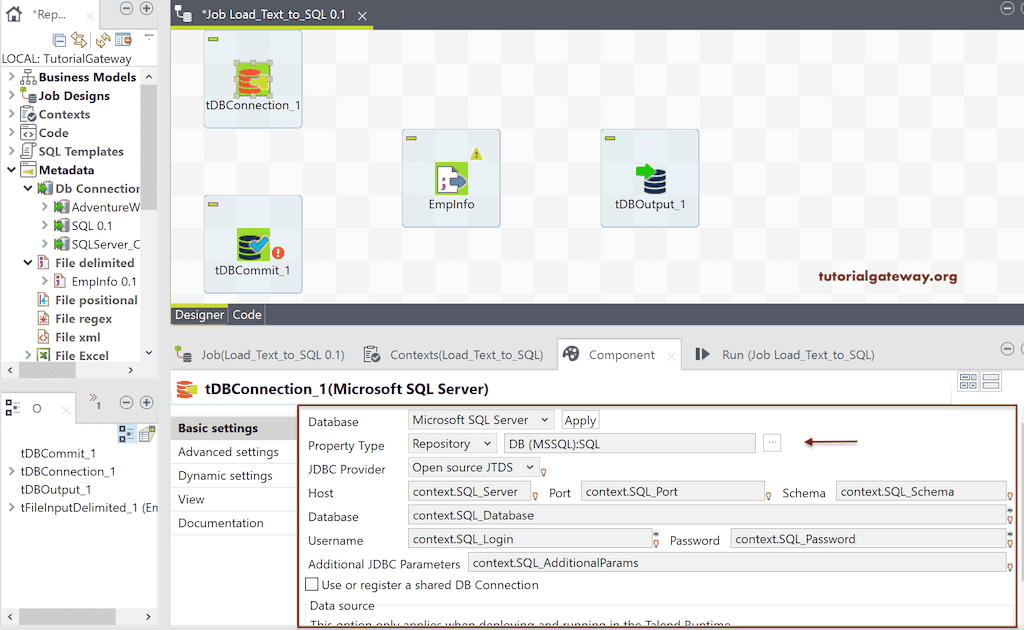Click the outline preview icon
Image resolution: width=1024 pixels, height=630 pixels.
147,433
